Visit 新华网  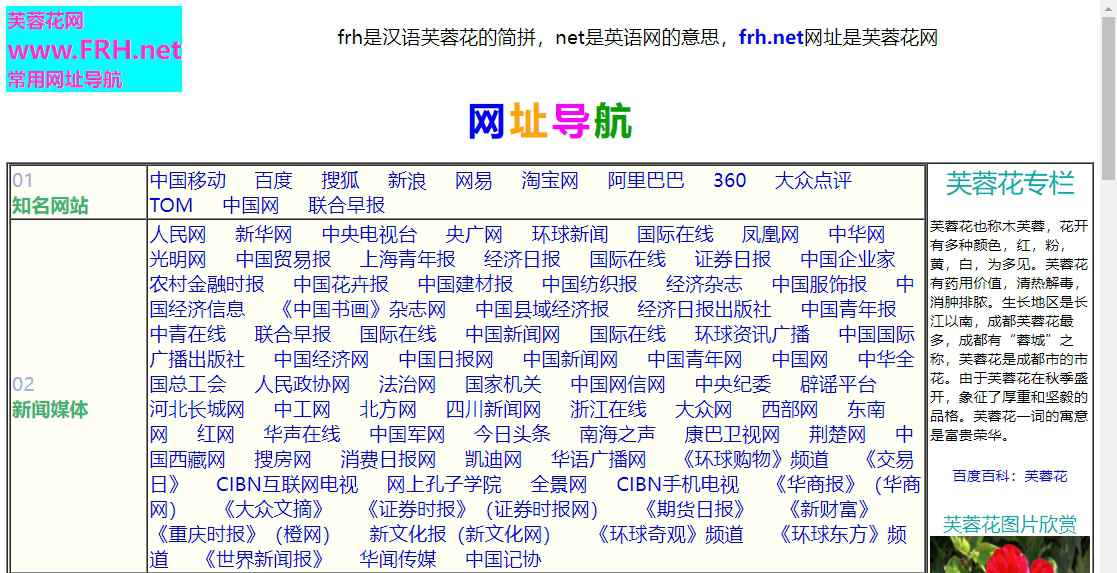(264, 234)
